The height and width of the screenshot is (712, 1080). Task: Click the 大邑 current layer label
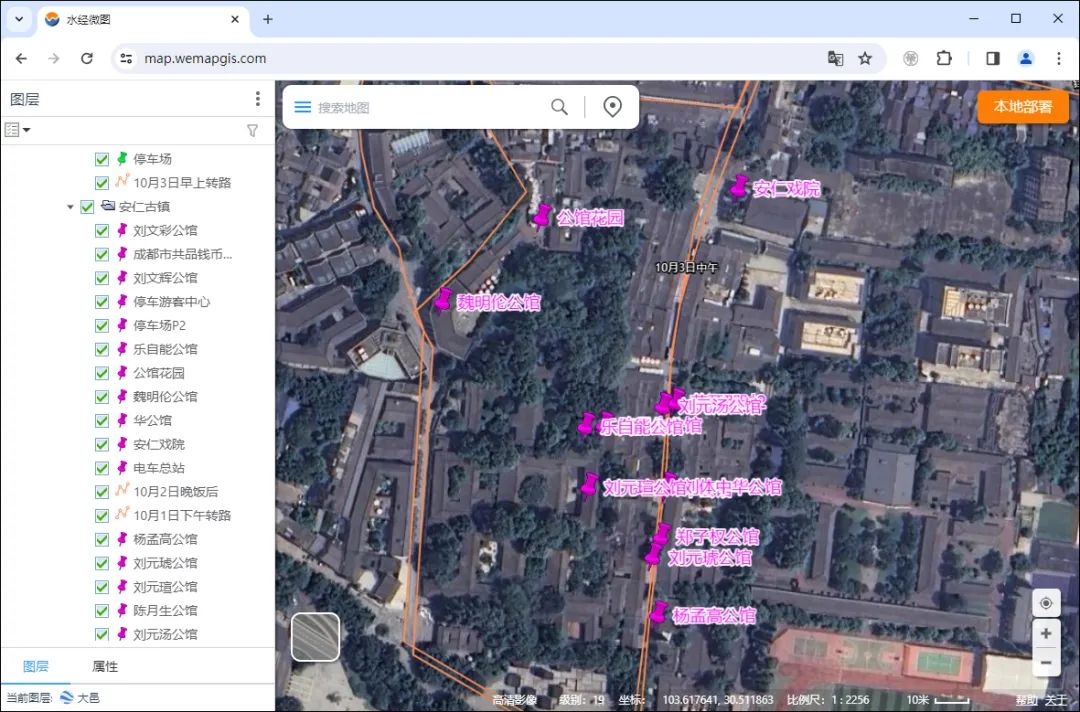[x=88, y=698]
